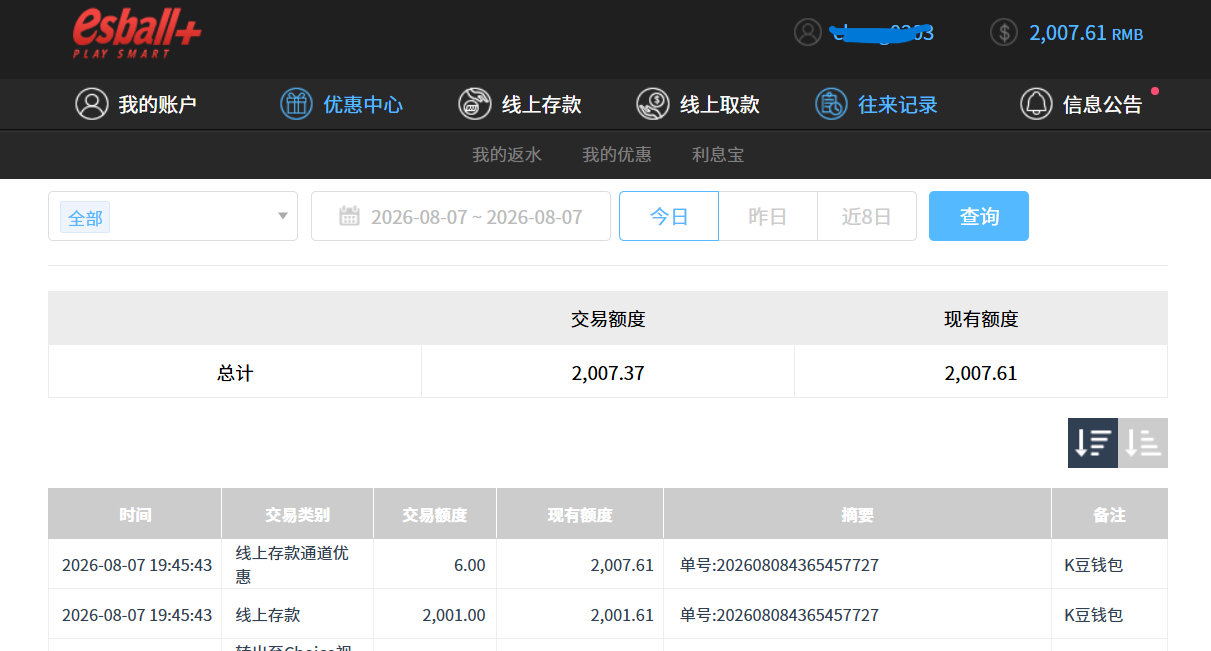The image size is (1211, 651).
Task: Click the 查询 search button
Action: [x=979, y=216]
